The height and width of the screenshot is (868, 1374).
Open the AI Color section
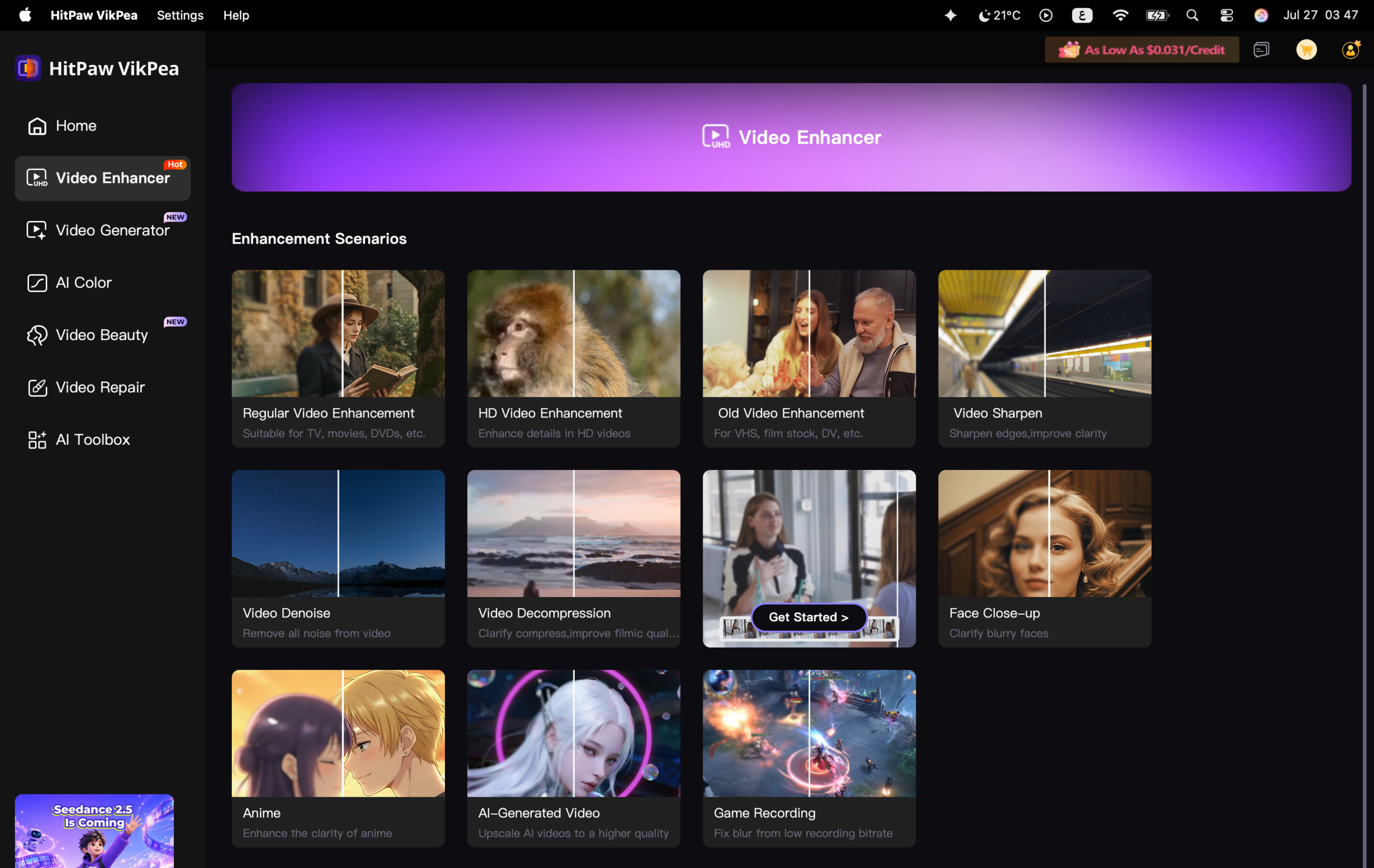click(103, 283)
